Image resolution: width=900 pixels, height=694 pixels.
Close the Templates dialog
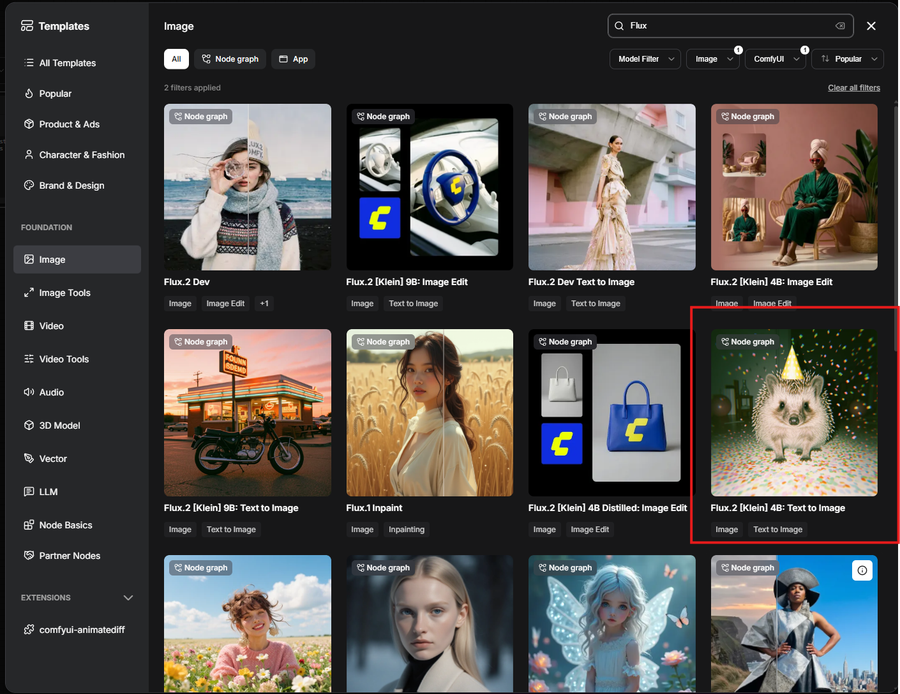(x=871, y=26)
